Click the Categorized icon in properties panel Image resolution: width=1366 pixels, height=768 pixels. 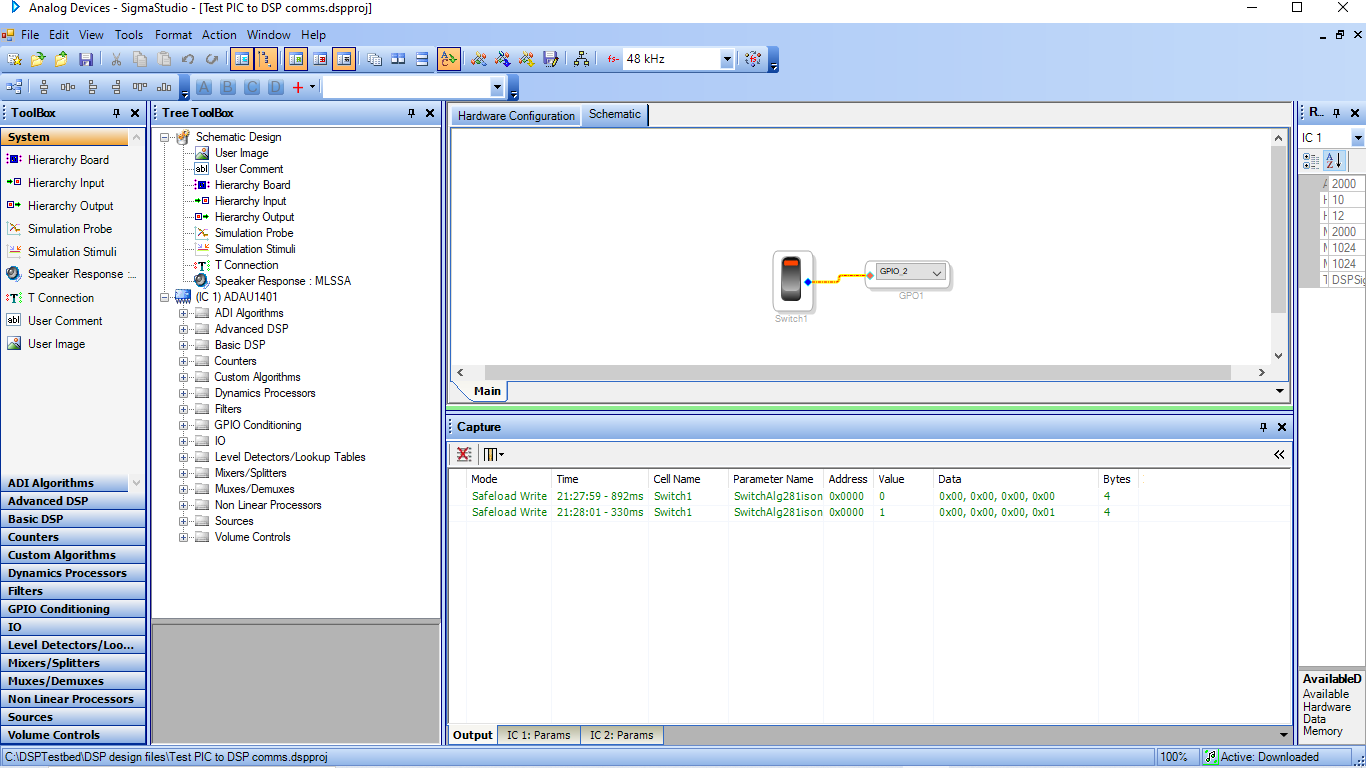(1311, 160)
